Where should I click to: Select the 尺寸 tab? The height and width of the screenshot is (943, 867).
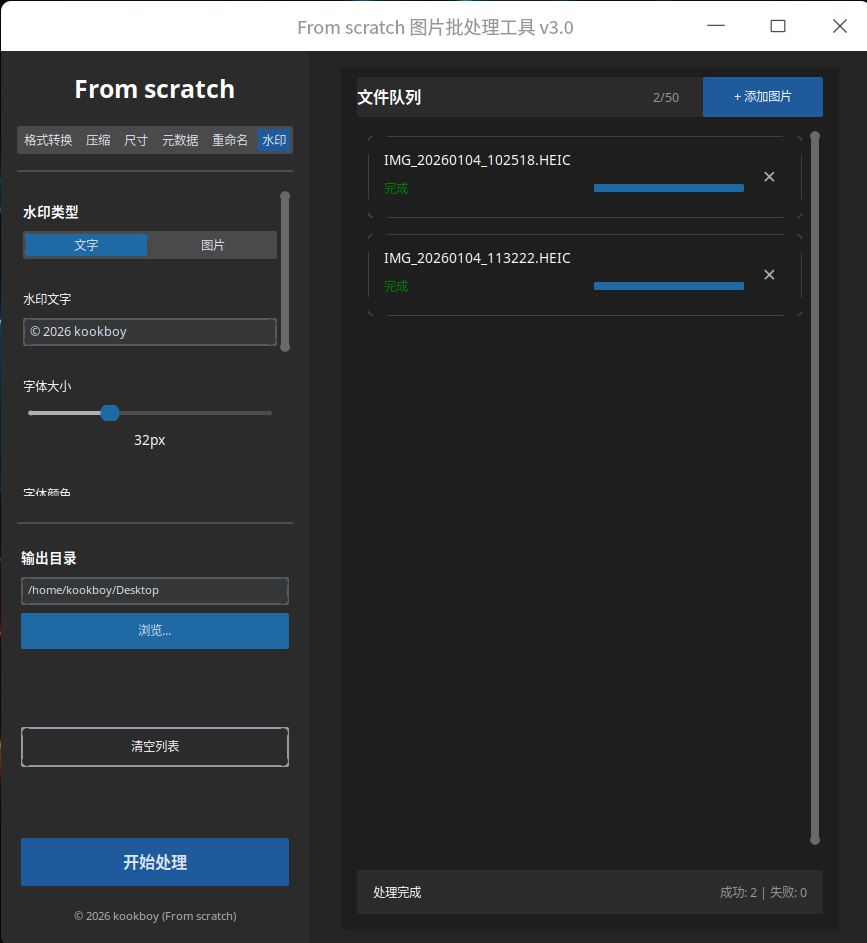coord(136,140)
